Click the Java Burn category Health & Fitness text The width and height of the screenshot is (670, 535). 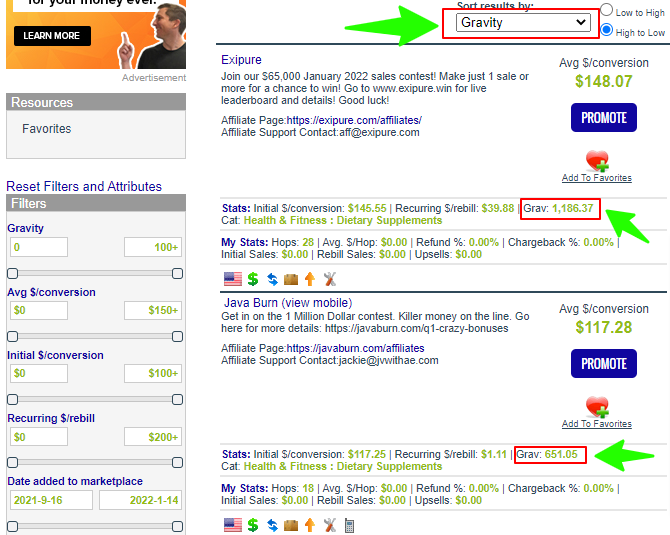click(x=343, y=467)
